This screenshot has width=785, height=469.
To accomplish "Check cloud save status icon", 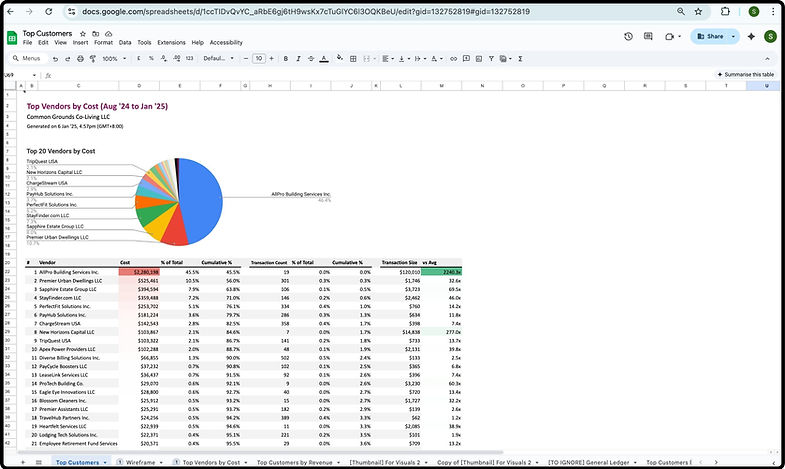I will pos(108,34).
